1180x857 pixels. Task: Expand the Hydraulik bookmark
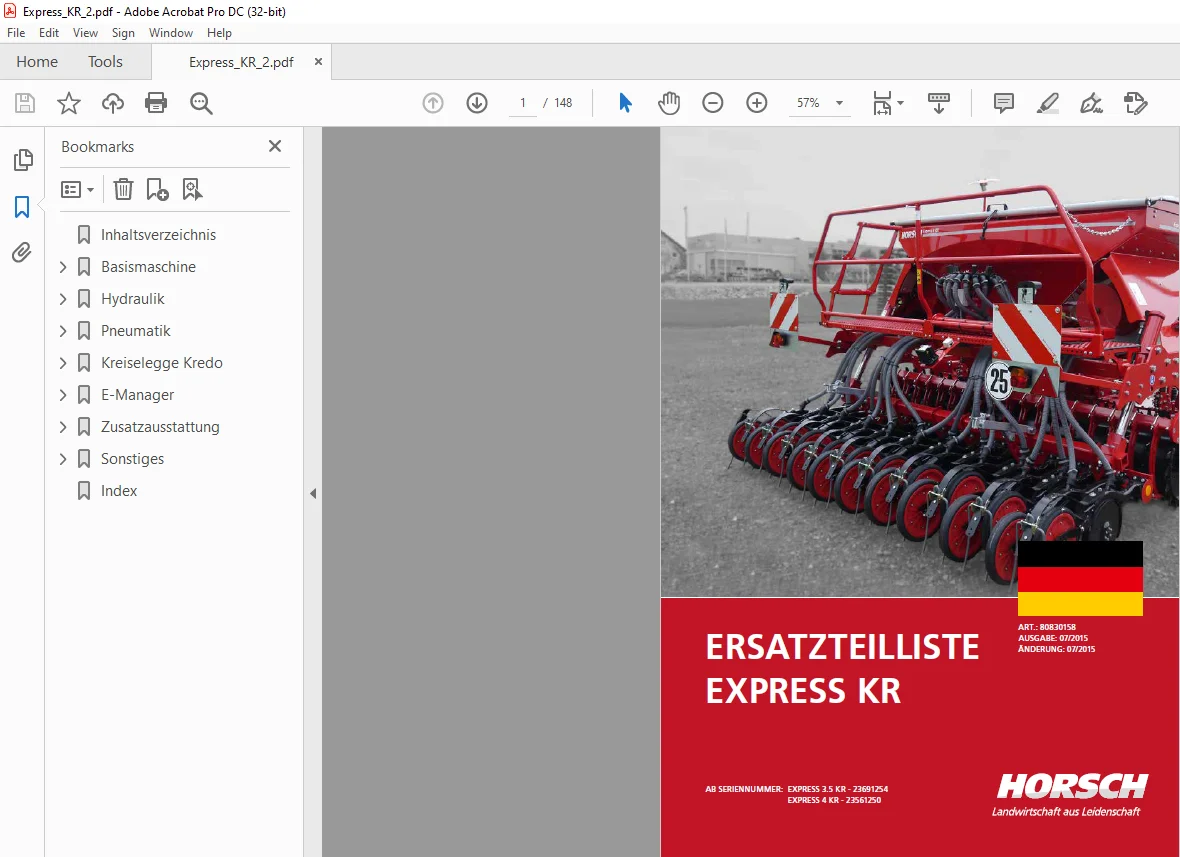pos(63,299)
